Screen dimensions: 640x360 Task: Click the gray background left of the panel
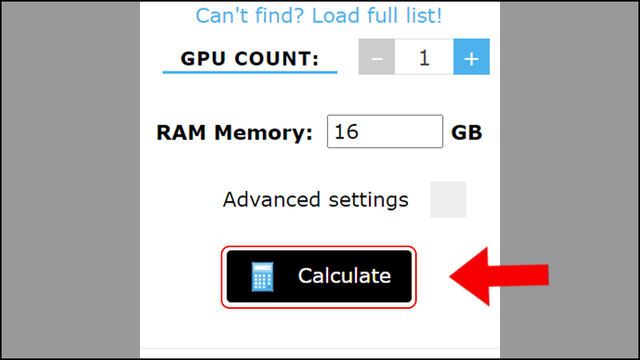tap(70, 180)
